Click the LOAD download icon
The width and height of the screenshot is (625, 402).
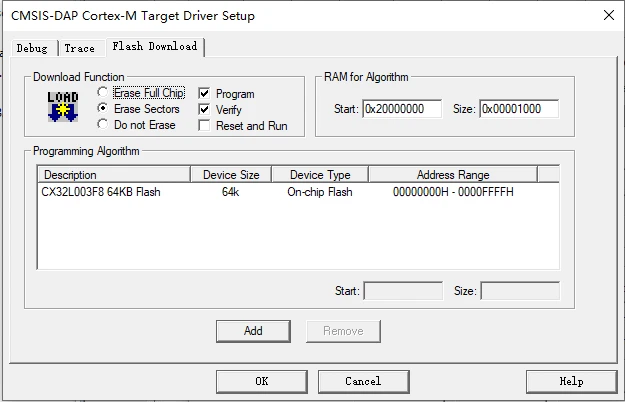tap(62, 107)
